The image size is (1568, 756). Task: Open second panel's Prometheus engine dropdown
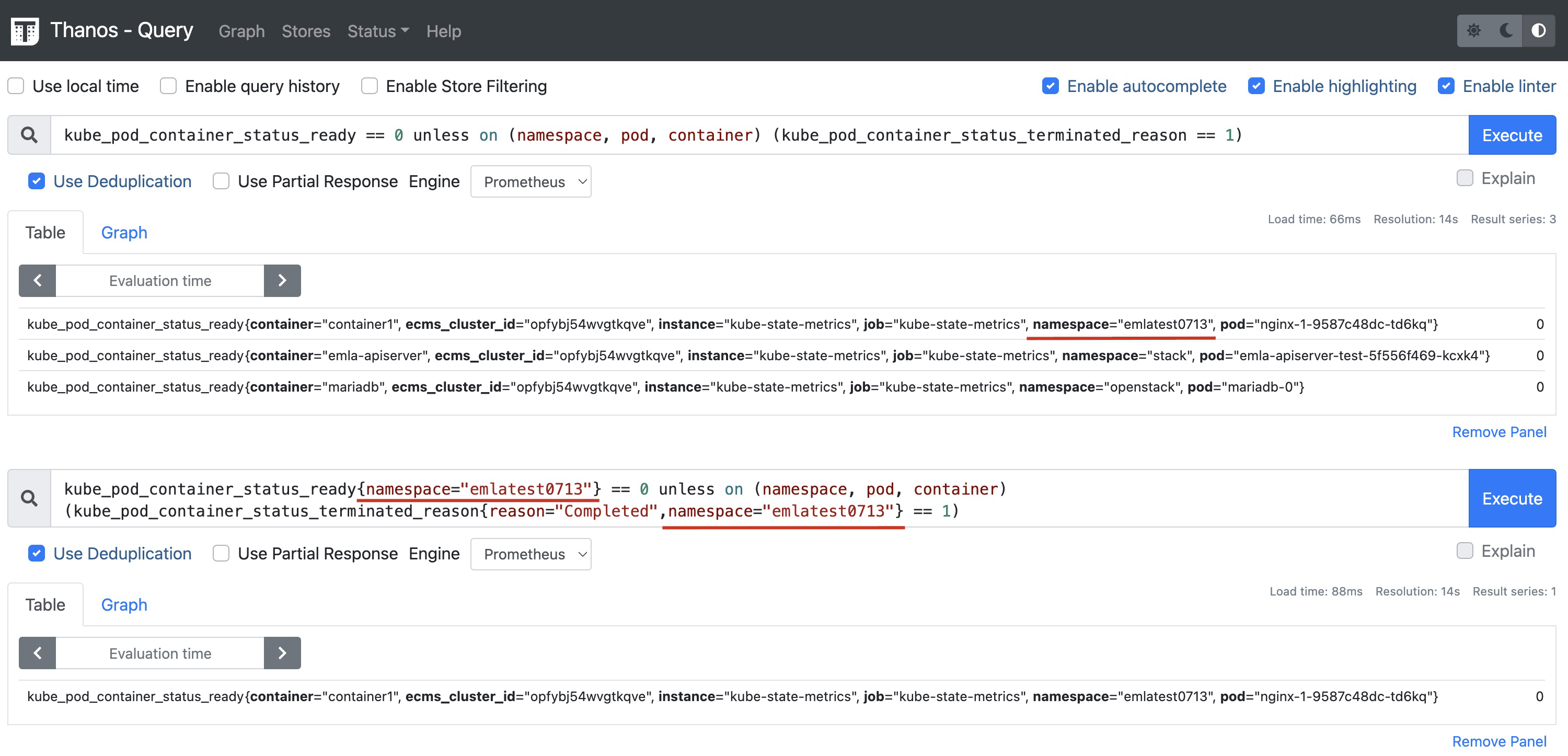(530, 554)
